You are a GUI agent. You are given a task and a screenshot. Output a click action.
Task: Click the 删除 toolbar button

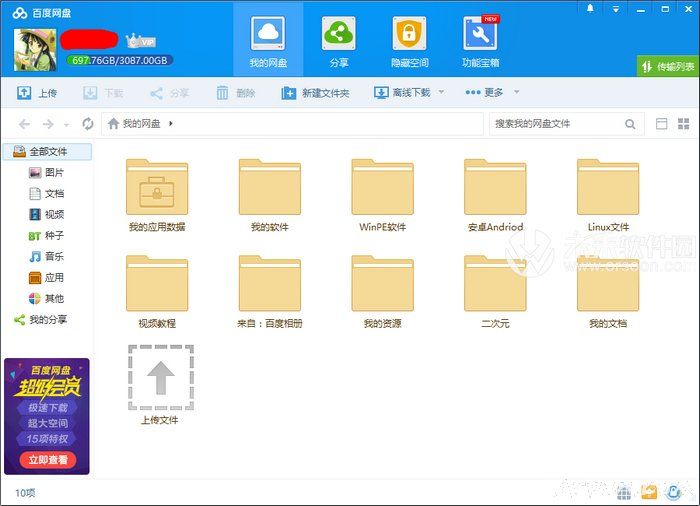point(236,93)
